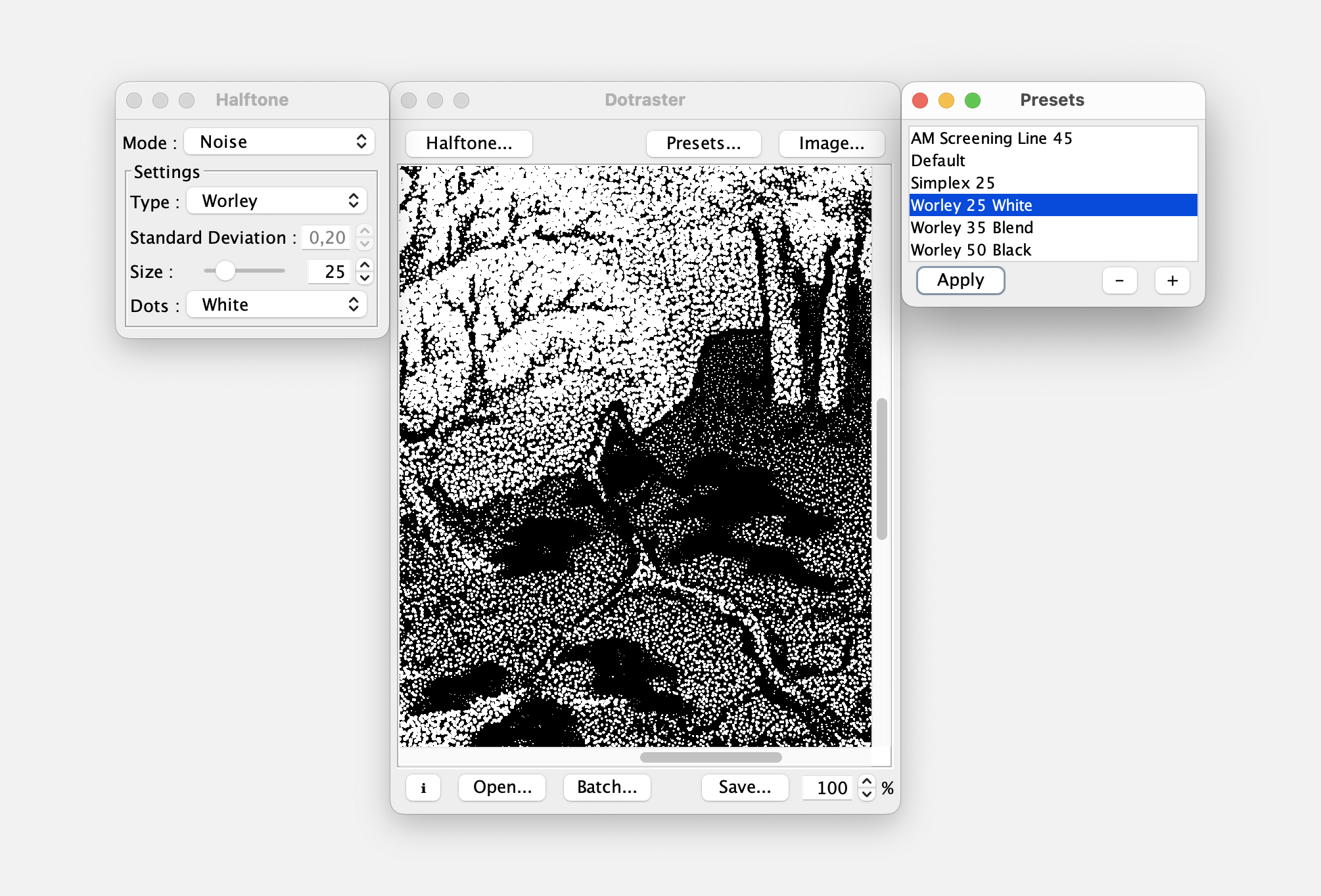Decrease zoom percentage stepper down arrow

867,794
